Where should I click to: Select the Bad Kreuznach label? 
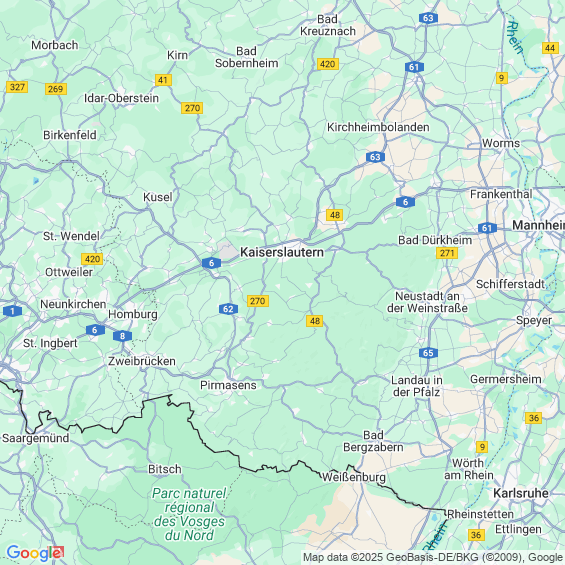(328, 25)
